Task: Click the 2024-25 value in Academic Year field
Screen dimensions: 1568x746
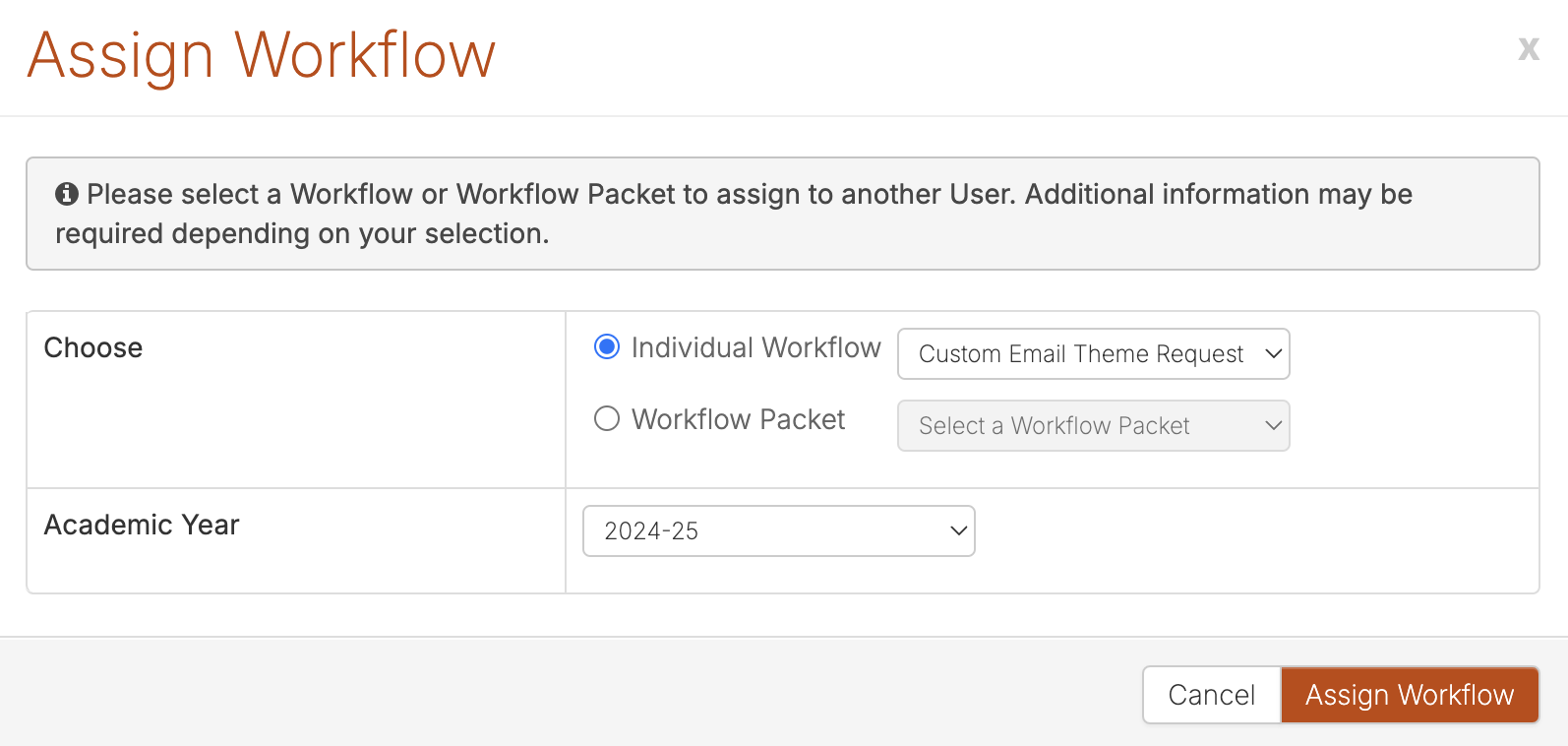Action: (651, 531)
